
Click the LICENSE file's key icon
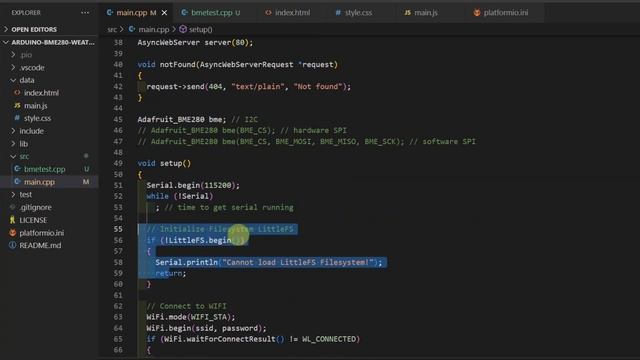[x=13, y=220]
